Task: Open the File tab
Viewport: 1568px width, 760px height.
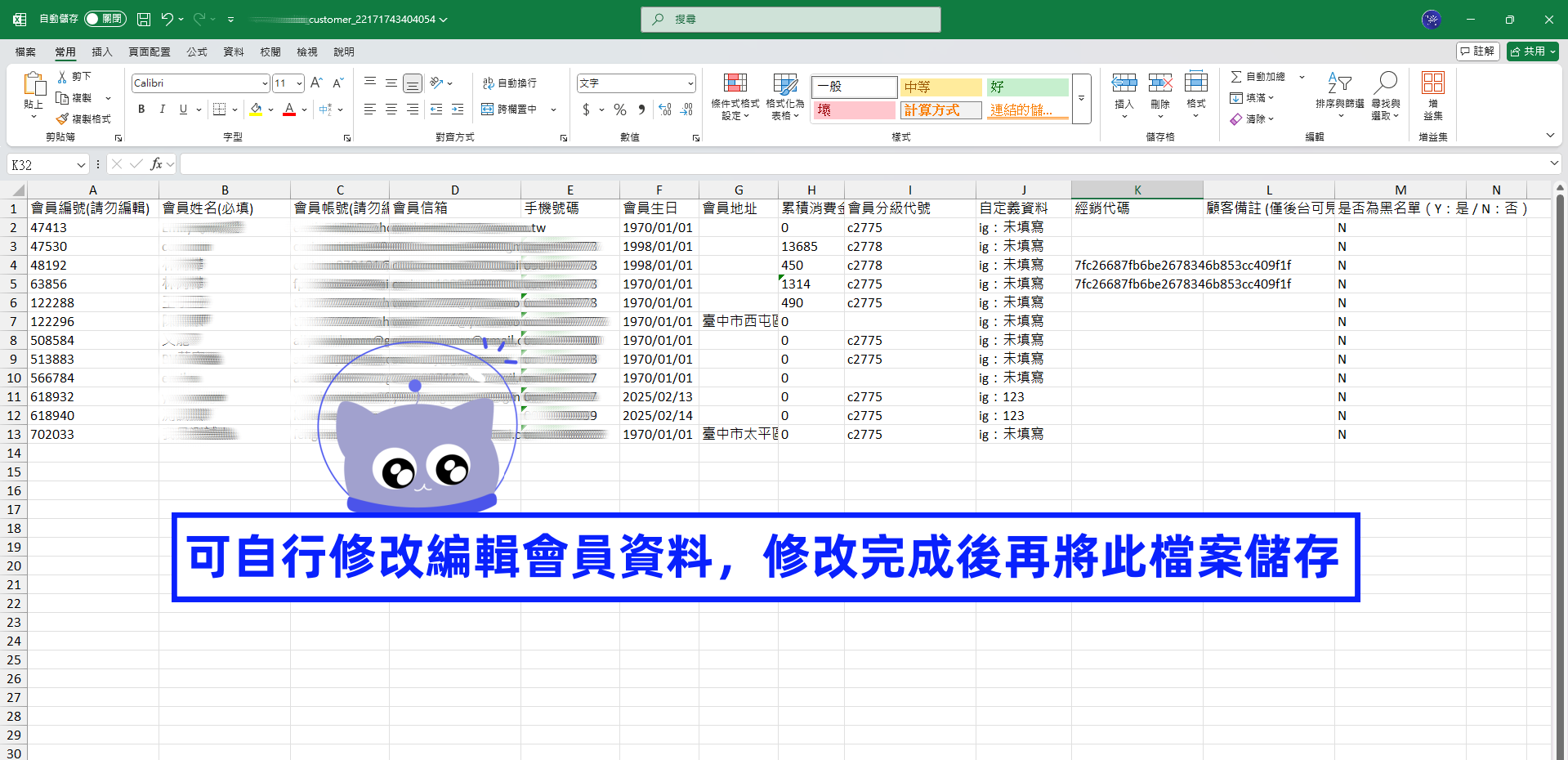Action: [25, 51]
